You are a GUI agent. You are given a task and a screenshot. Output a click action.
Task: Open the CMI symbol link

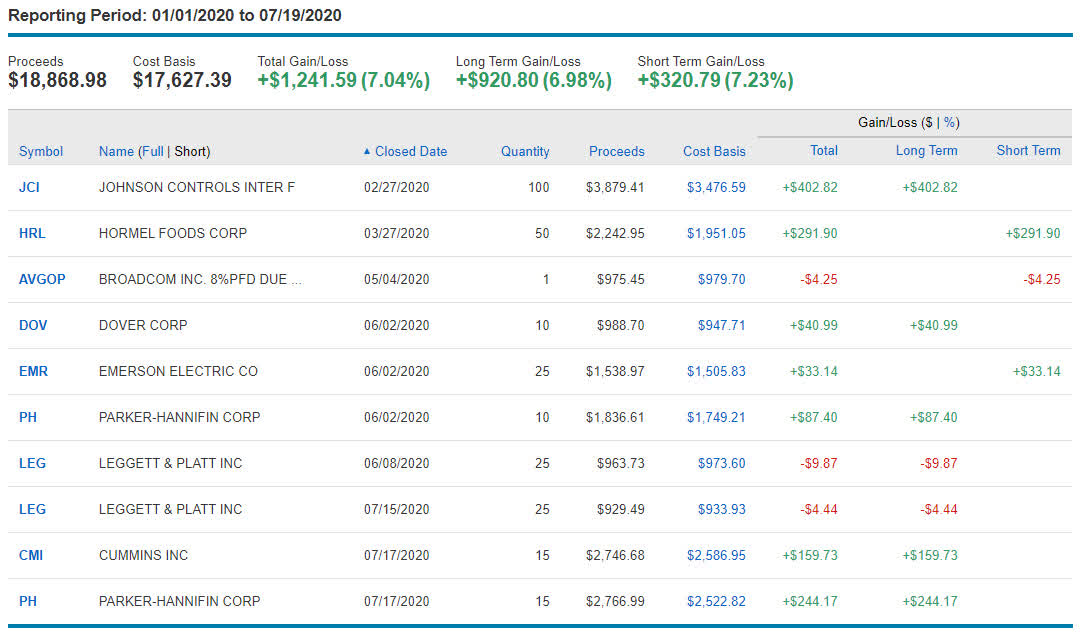coord(31,555)
